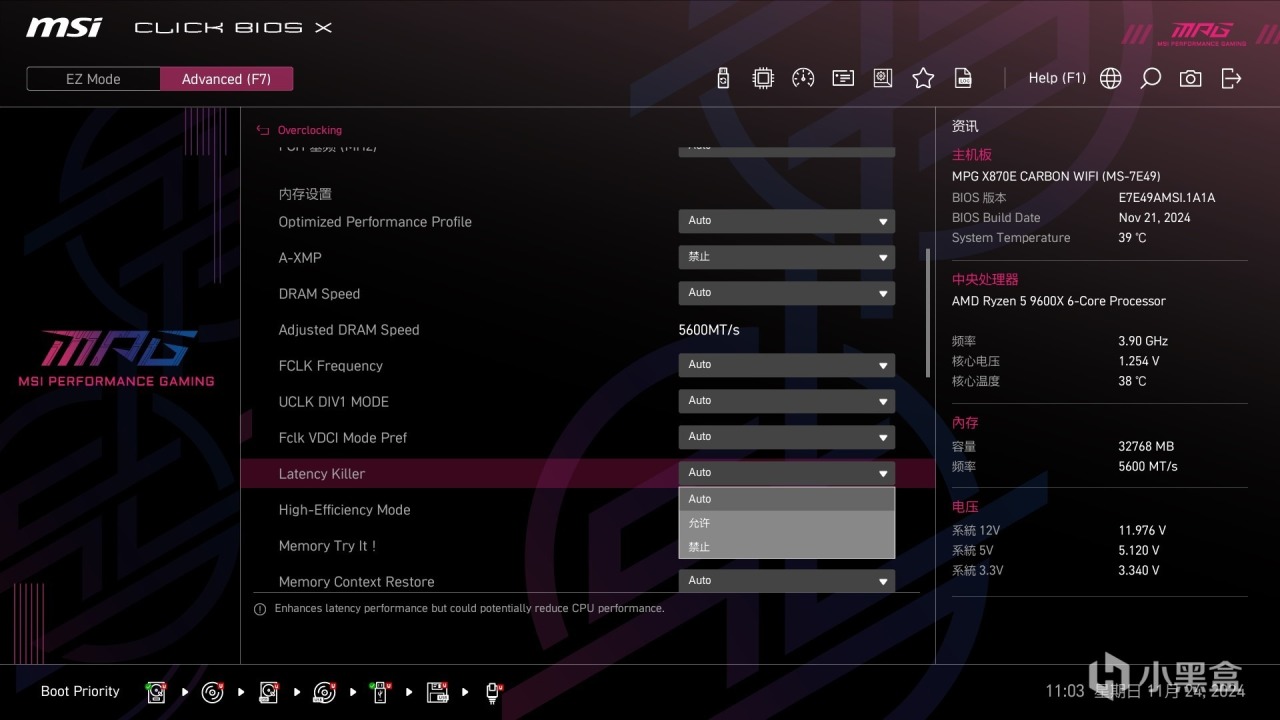Click the 1.254 V core voltage value
Screen dimensions: 1280x720
tap(1139, 361)
